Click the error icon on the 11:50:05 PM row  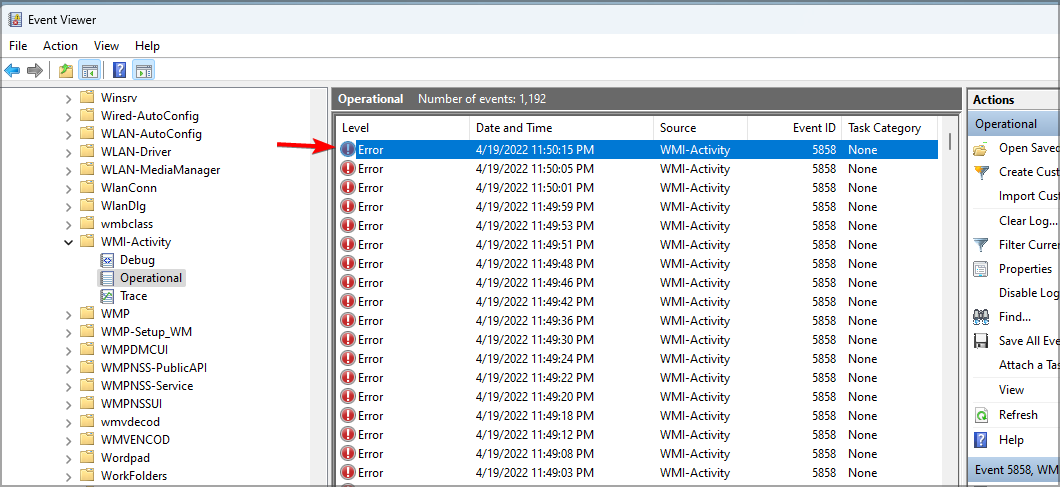[x=347, y=168]
